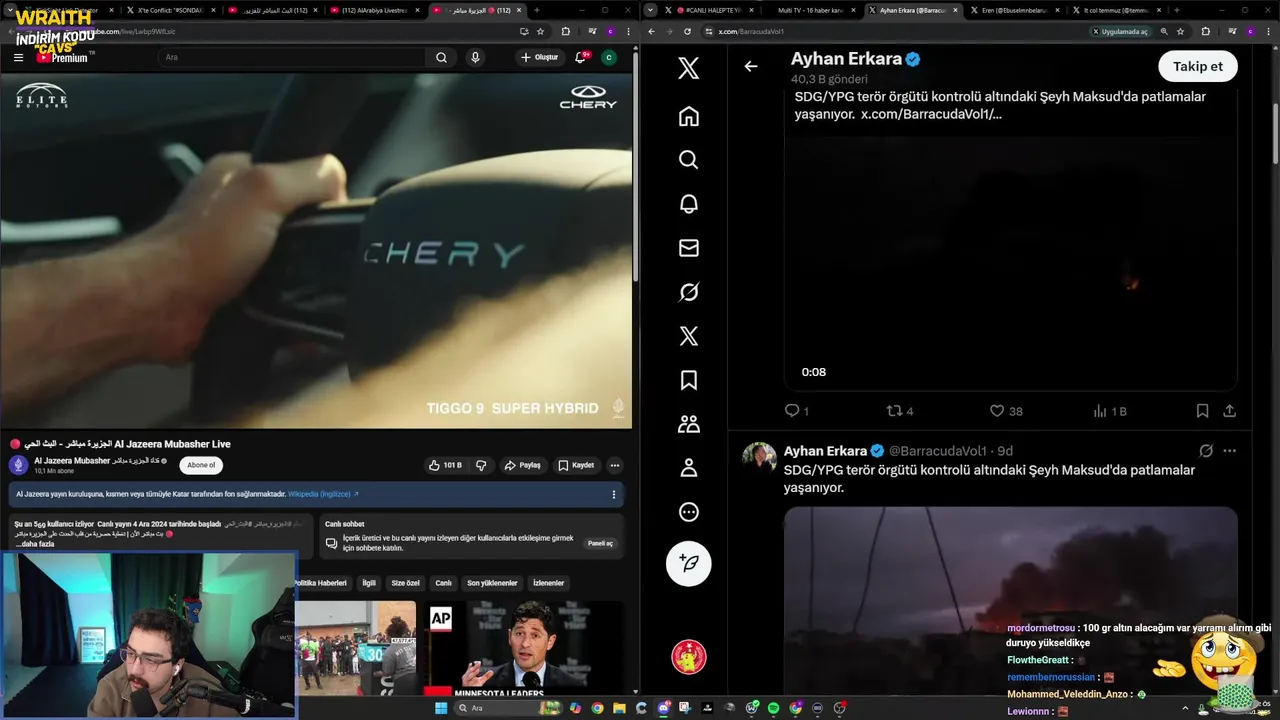Like the tweet with 38 likes

click(x=1005, y=411)
